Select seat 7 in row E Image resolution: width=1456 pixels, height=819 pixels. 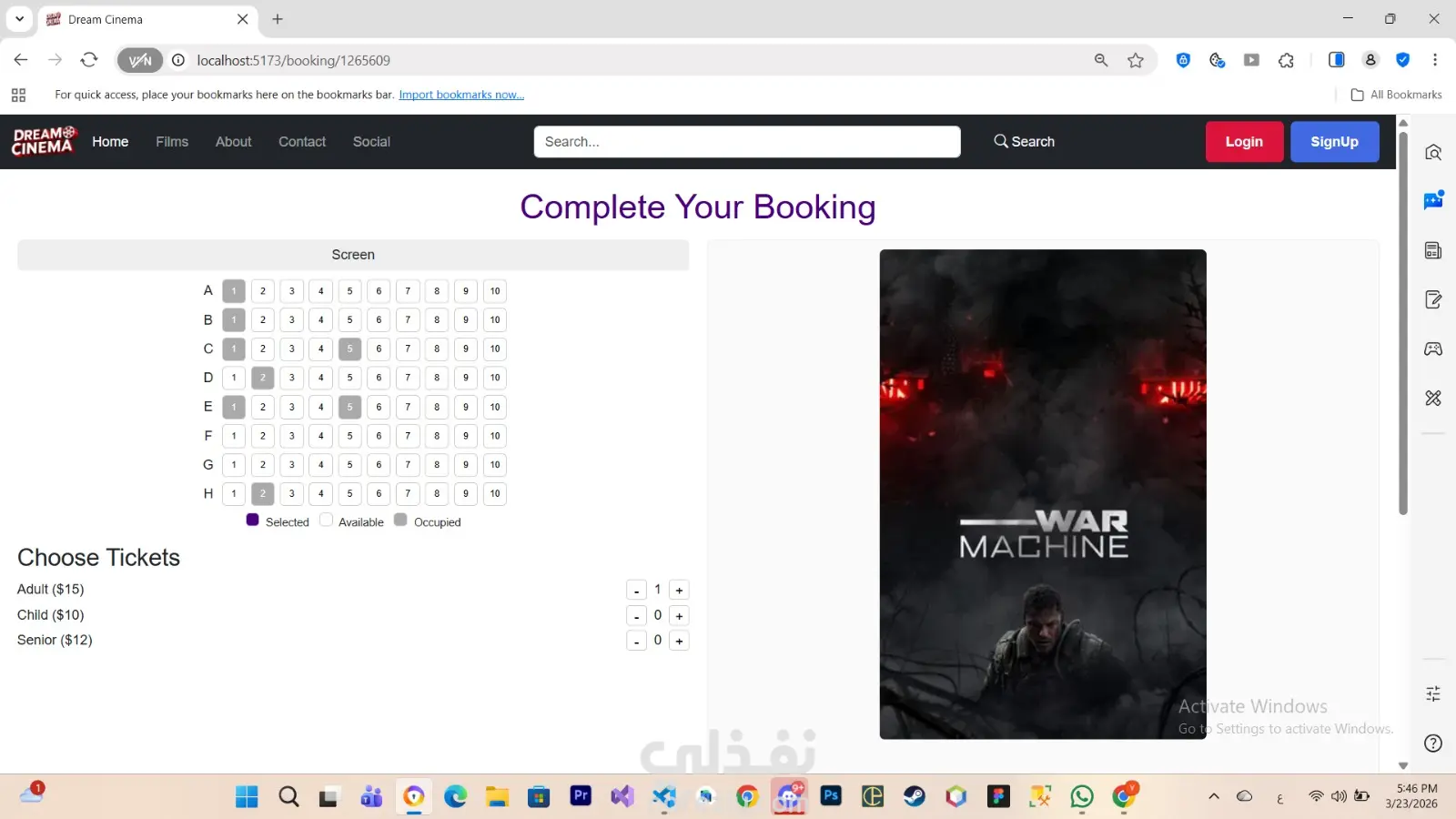click(408, 407)
